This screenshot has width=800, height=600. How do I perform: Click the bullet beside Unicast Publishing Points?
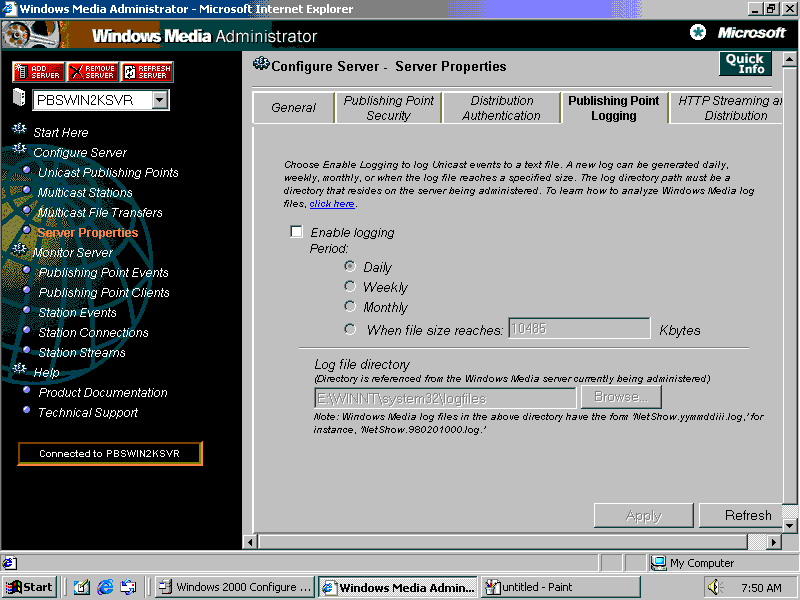coord(27,170)
